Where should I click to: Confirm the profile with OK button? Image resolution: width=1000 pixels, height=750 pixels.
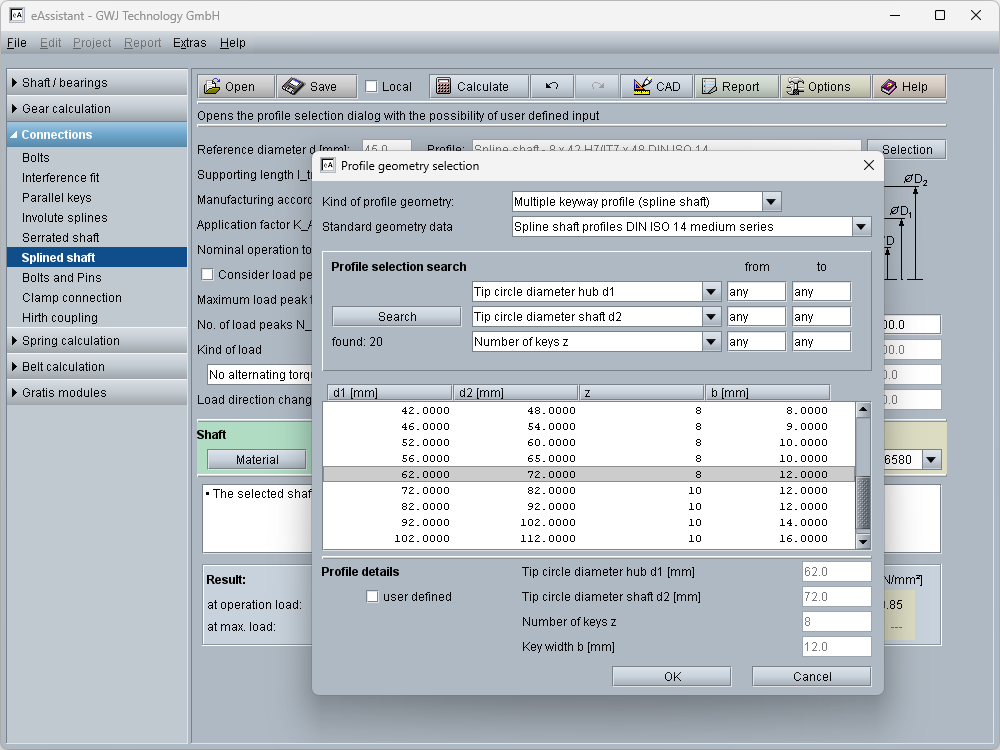(672, 677)
